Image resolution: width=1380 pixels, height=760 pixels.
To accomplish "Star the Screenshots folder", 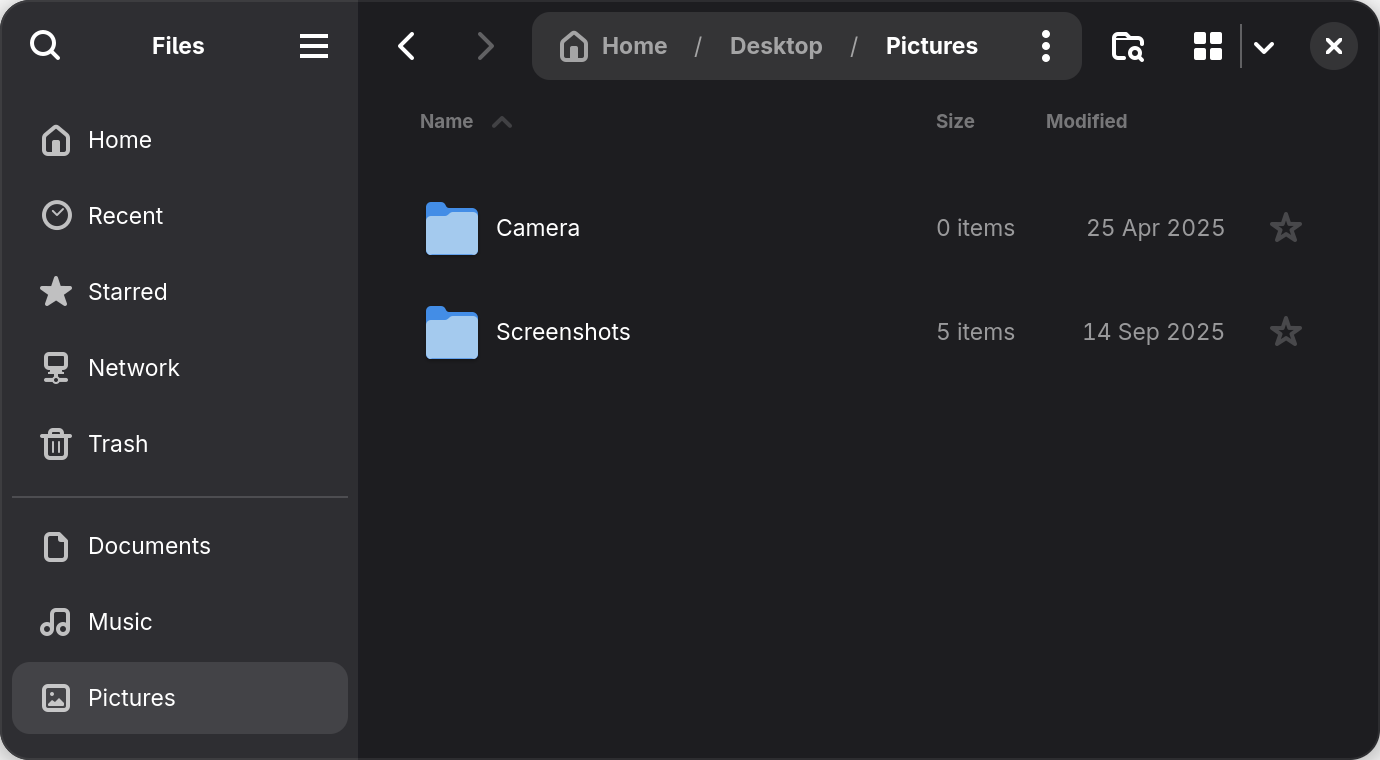I will tap(1285, 332).
